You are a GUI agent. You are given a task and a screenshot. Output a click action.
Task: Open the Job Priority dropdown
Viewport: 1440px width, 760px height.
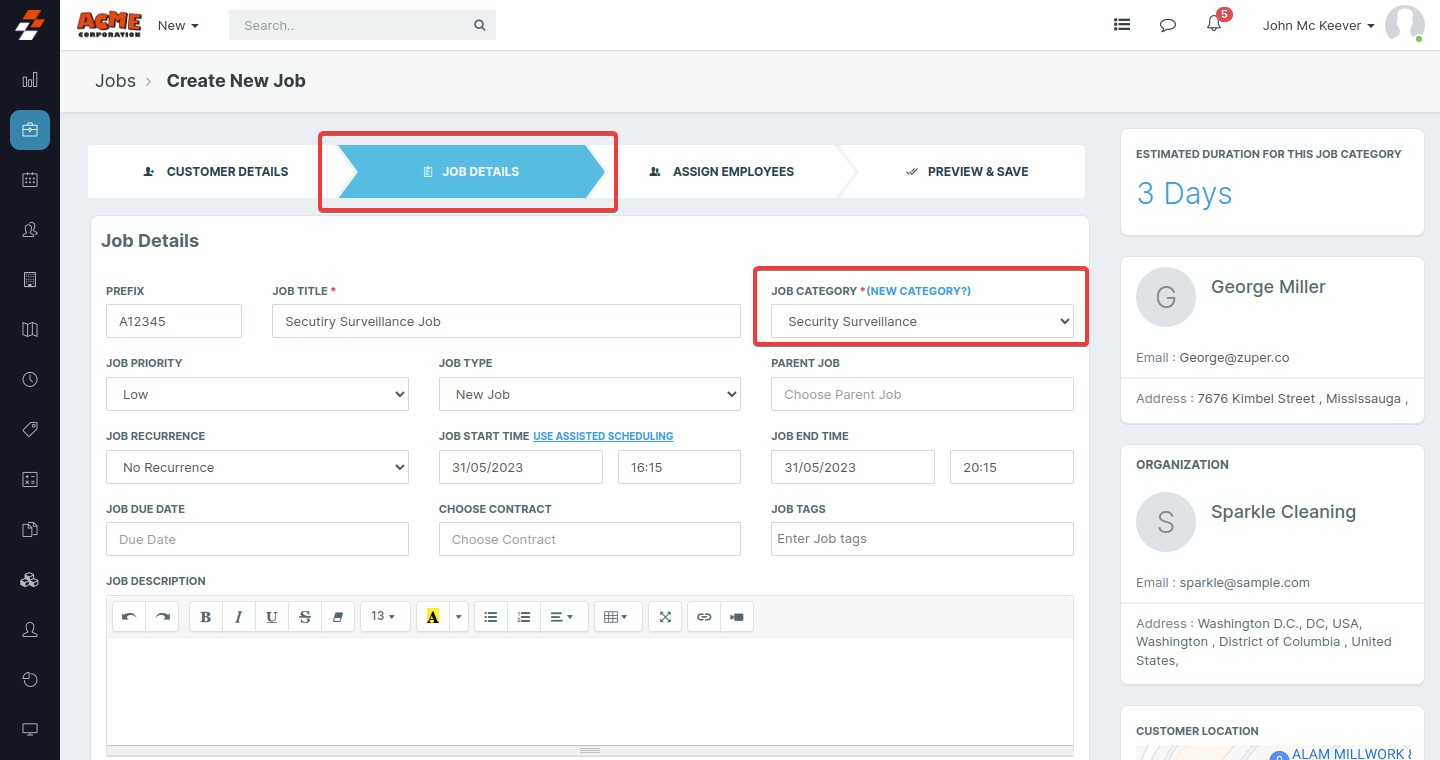[257, 395]
